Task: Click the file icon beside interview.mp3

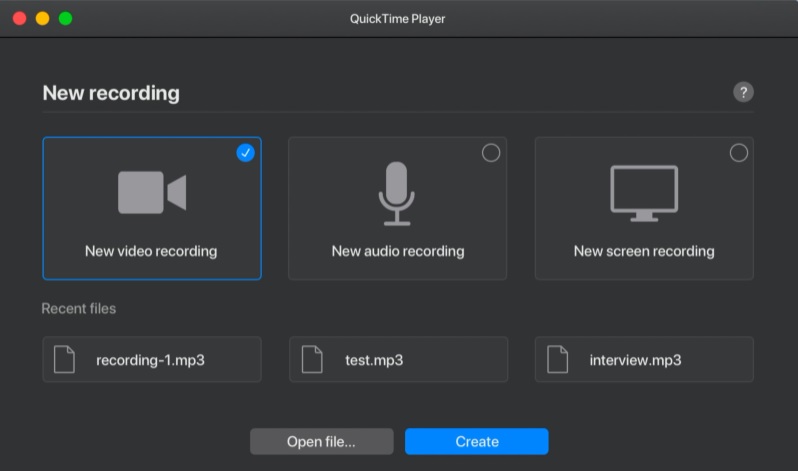Action: [557, 359]
